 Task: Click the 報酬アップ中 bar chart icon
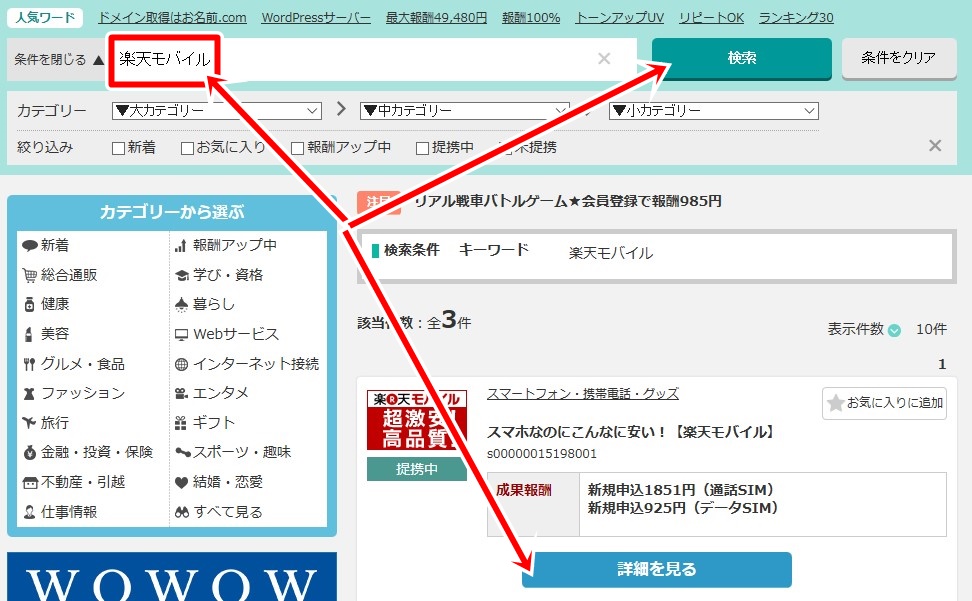pyautogui.click(x=180, y=245)
